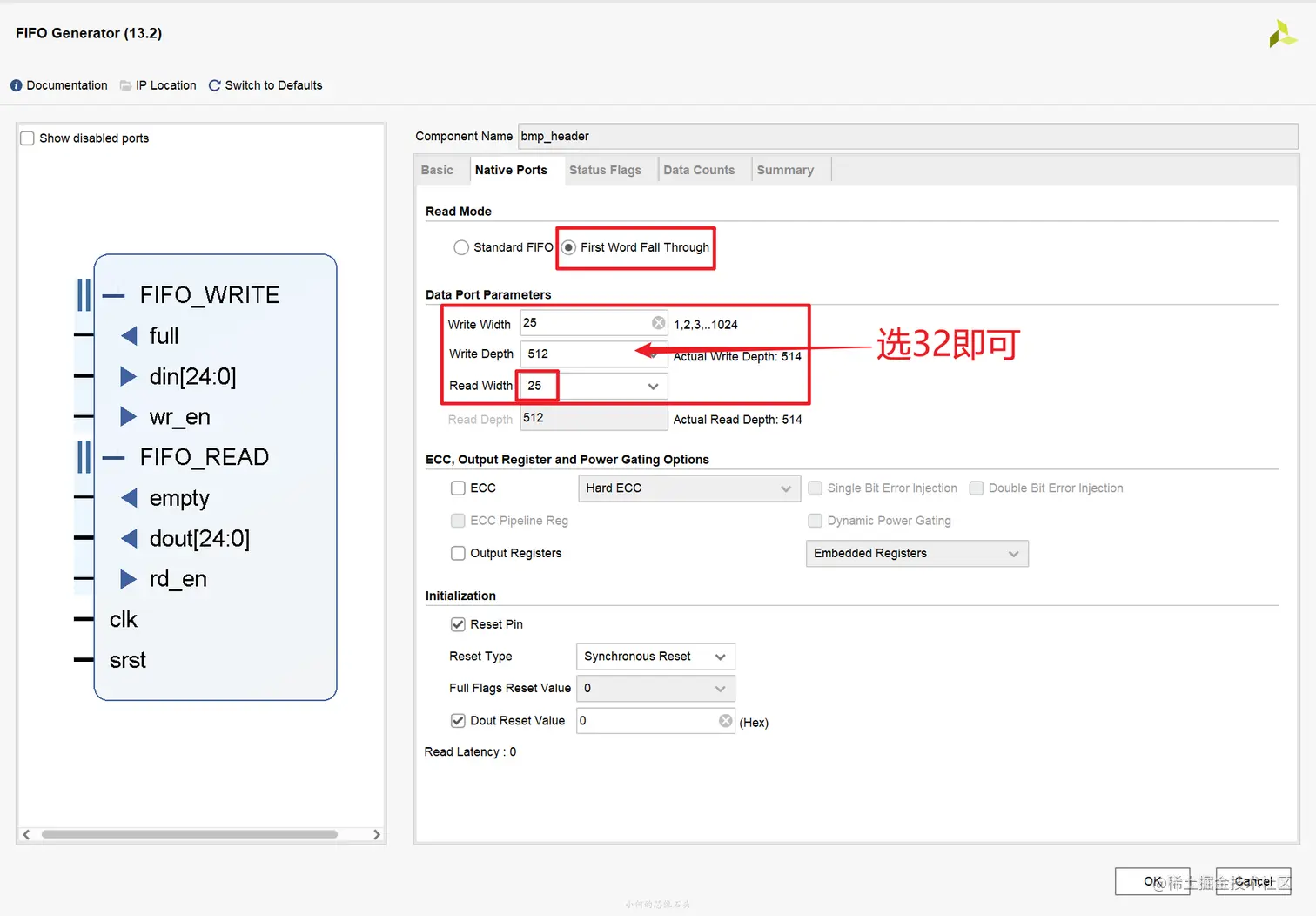Open the Write Depth dropdown
Viewport: 1316px width, 916px height.
coord(594,354)
